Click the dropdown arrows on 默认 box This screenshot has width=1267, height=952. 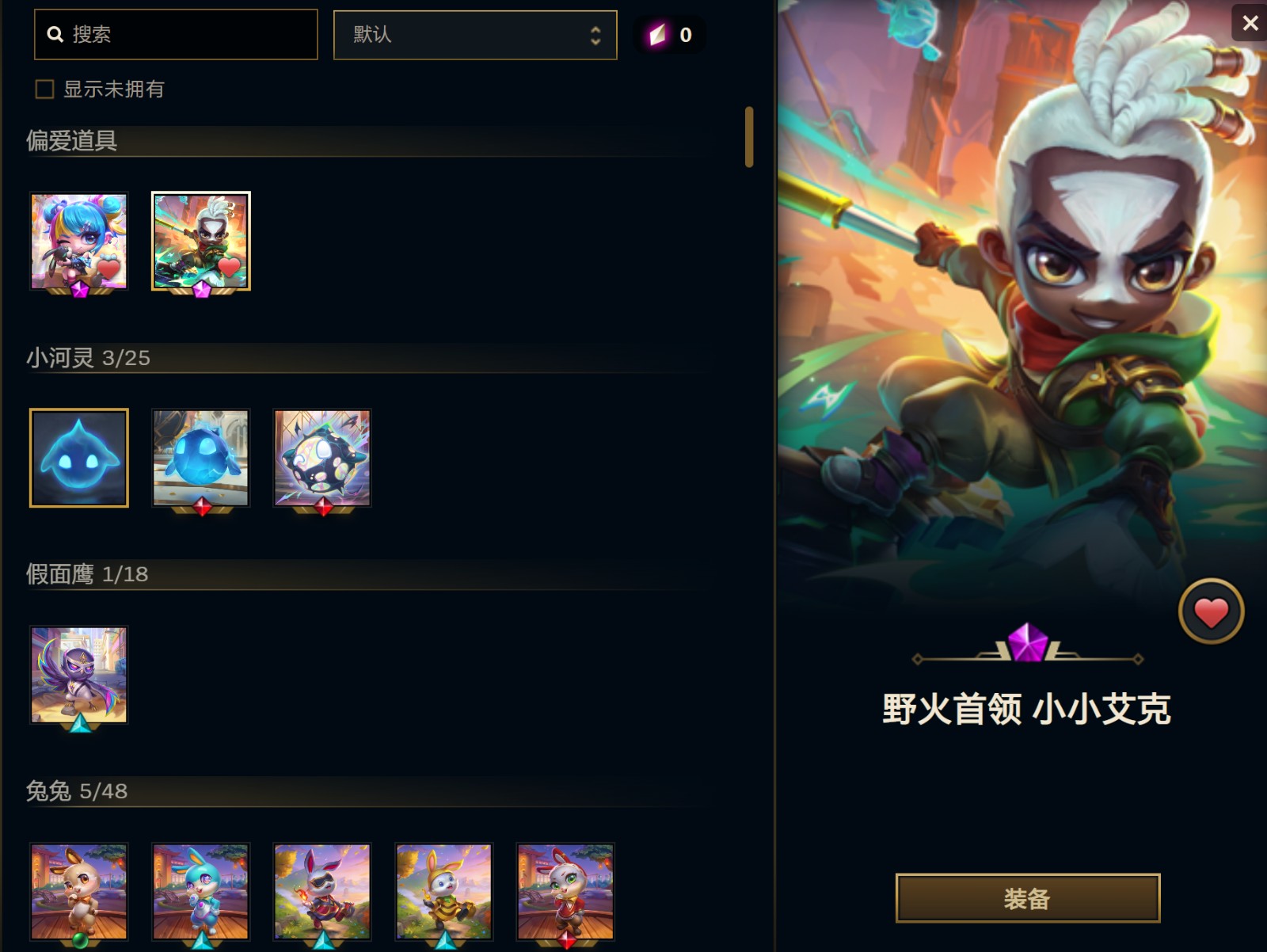[595, 35]
